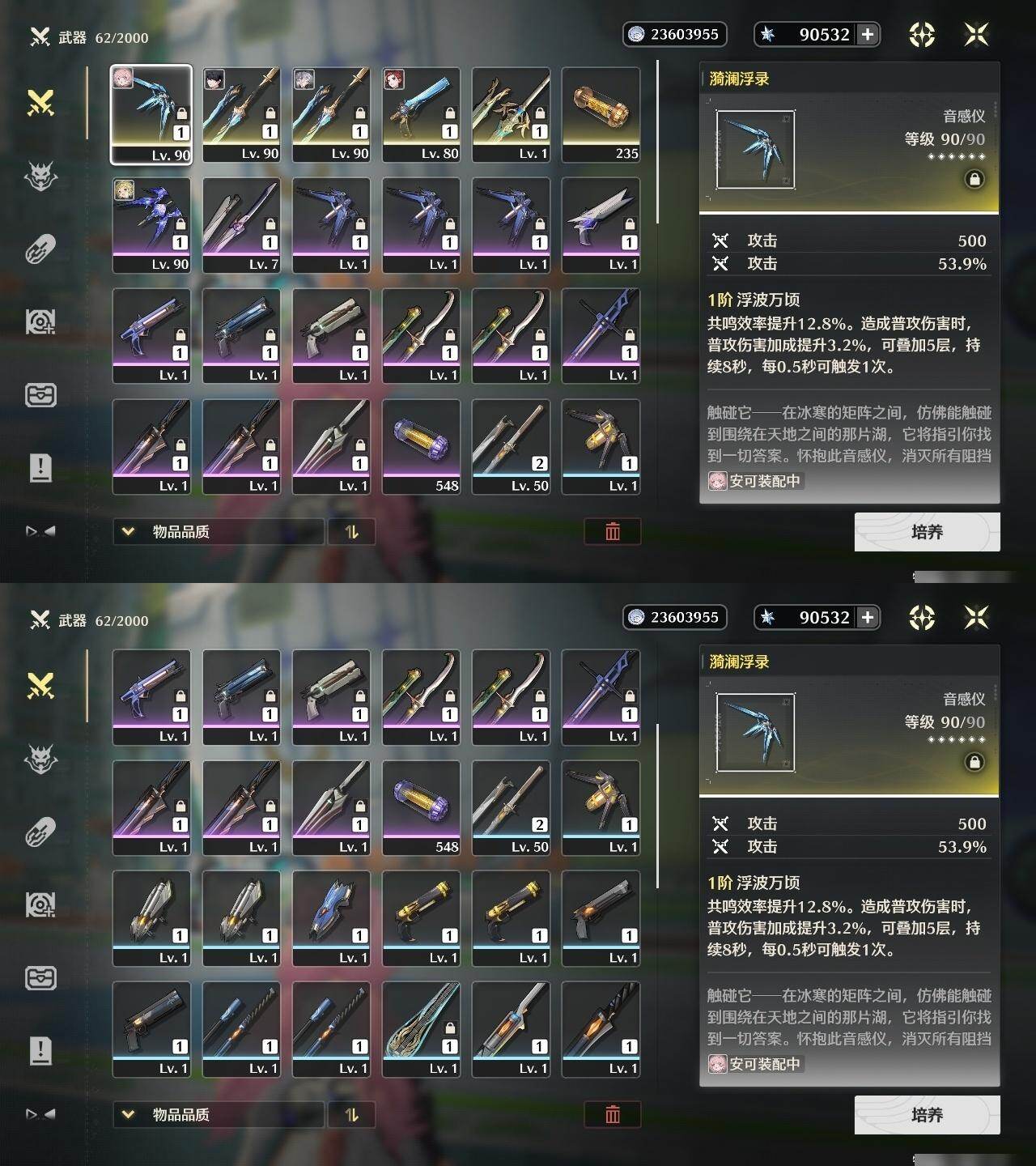Select the Lv. 50 weapon thumbnail
Image resolution: width=1036 pixels, height=1166 pixels.
512,446
